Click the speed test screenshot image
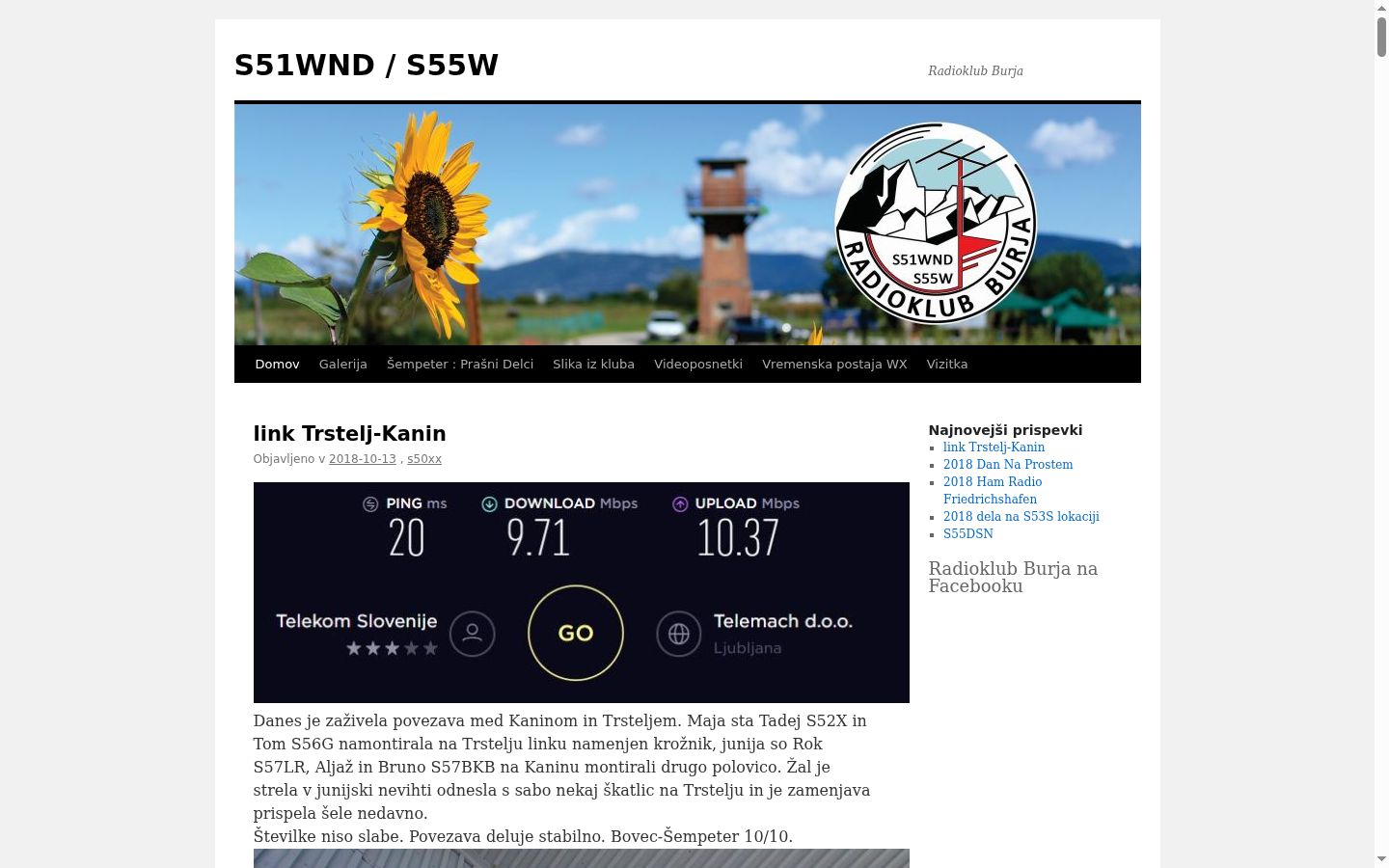The width and height of the screenshot is (1389, 868). pos(582,592)
